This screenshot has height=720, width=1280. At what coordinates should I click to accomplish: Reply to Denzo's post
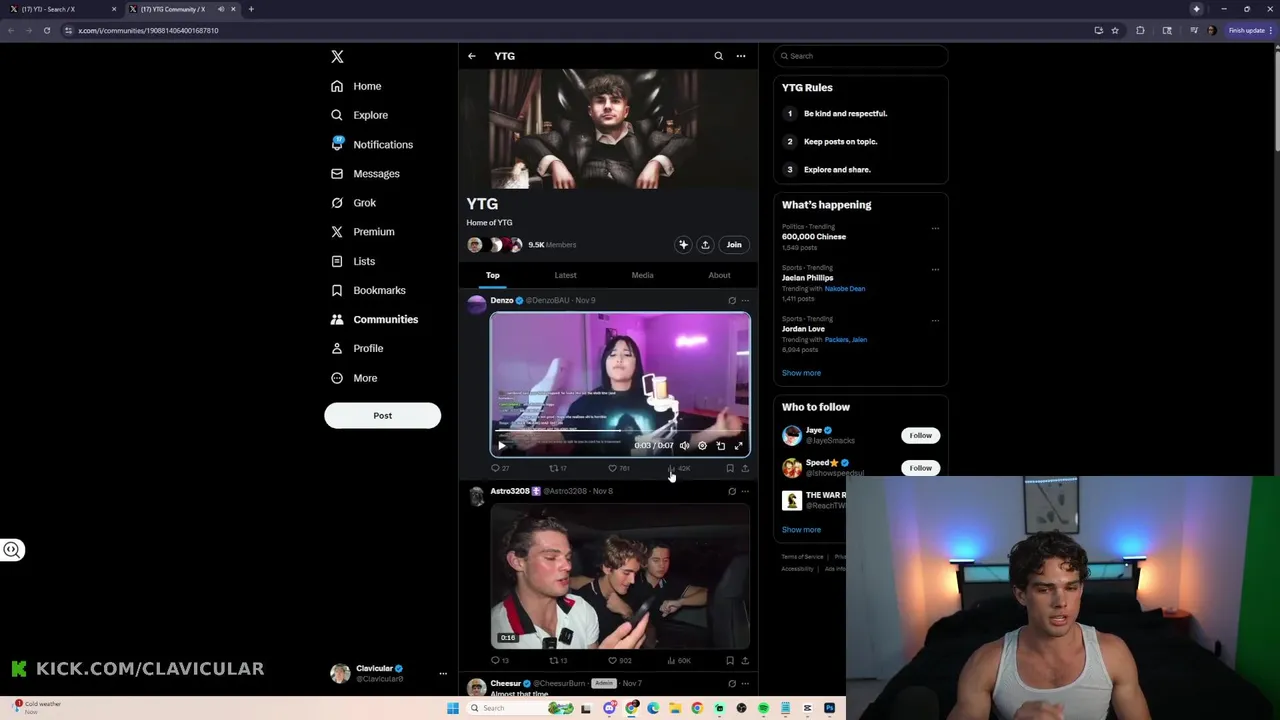click(499, 468)
